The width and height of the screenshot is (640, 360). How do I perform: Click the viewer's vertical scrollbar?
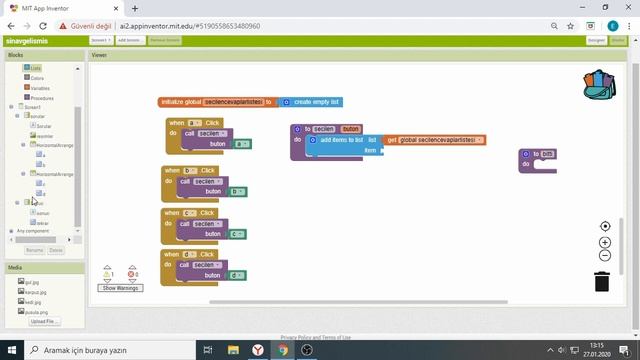pyautogui.click(x=622, y=246)
